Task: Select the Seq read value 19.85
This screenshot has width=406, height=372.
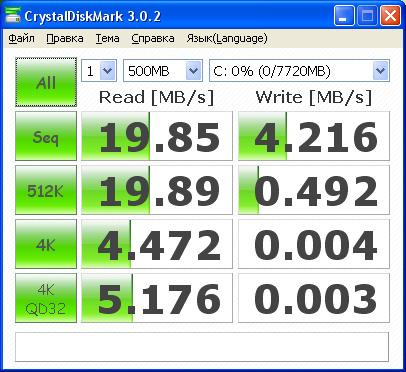Action: pyautogui.click(x=157, y=136)
